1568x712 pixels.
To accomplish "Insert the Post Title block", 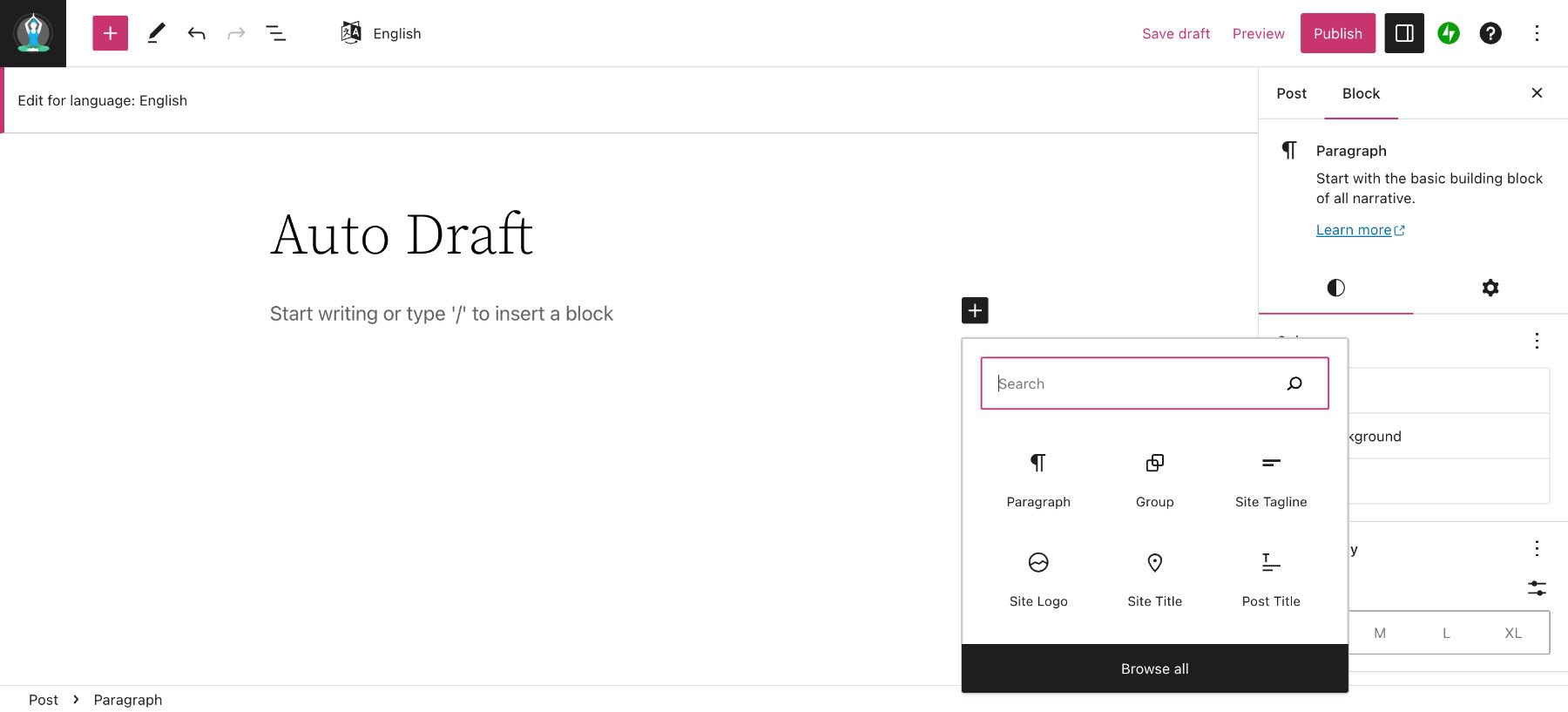I will (x=1270, y=578).
